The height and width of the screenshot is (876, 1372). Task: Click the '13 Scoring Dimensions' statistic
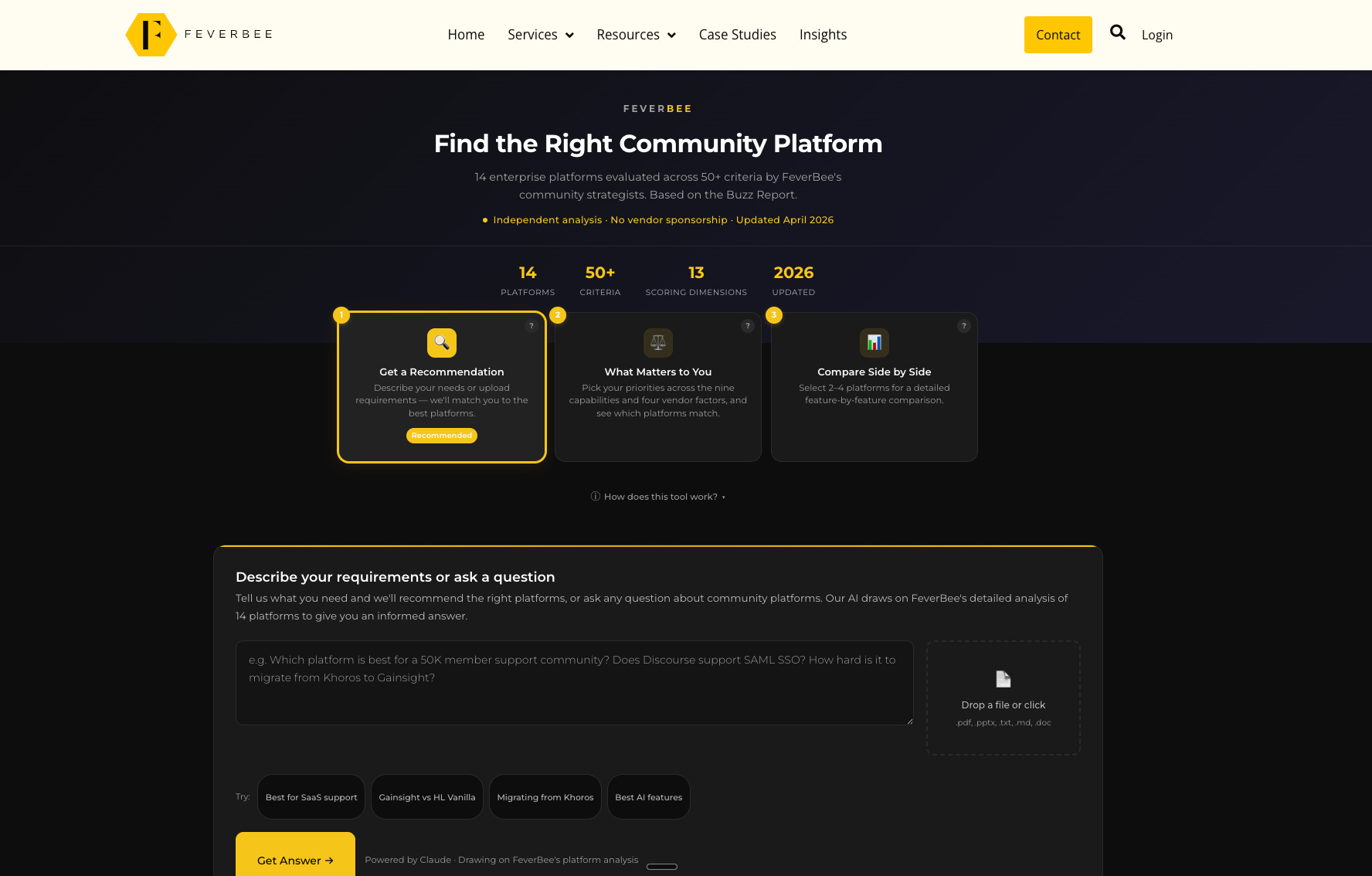coord(696,281)
